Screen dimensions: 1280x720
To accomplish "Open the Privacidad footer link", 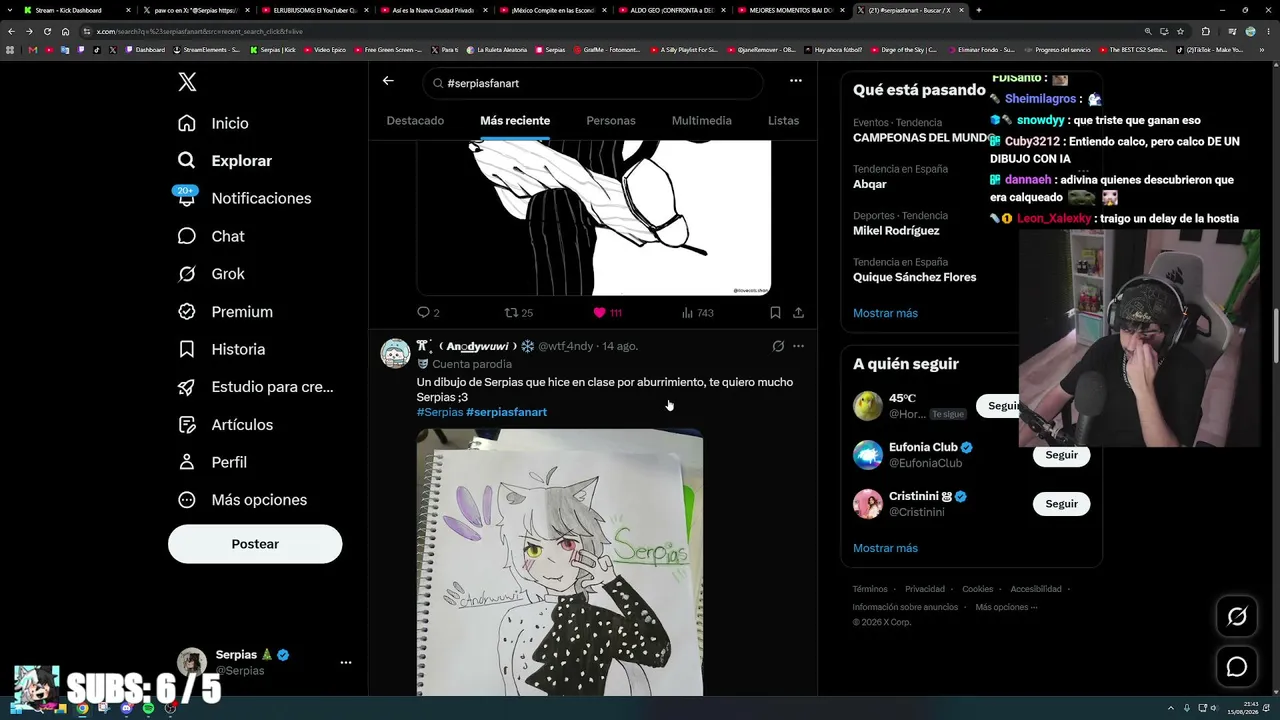I will point(925,589).
